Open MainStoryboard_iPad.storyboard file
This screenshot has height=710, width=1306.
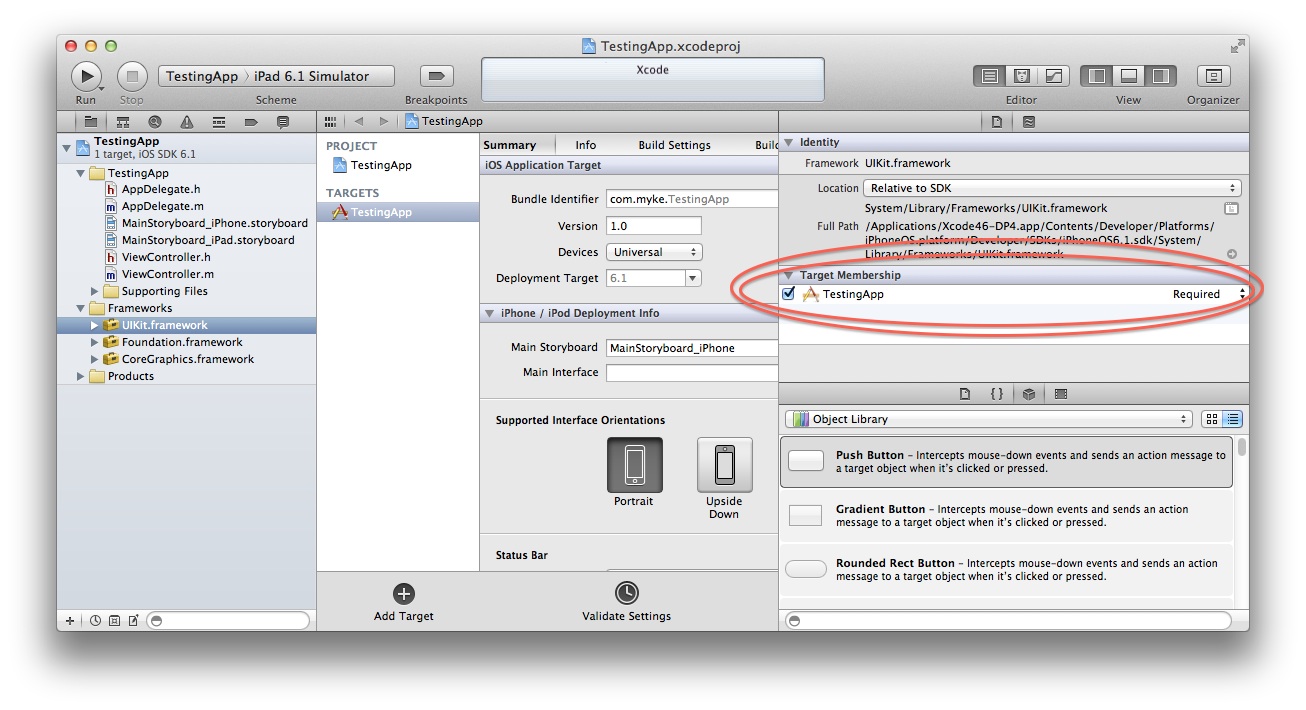pos(208,240)
